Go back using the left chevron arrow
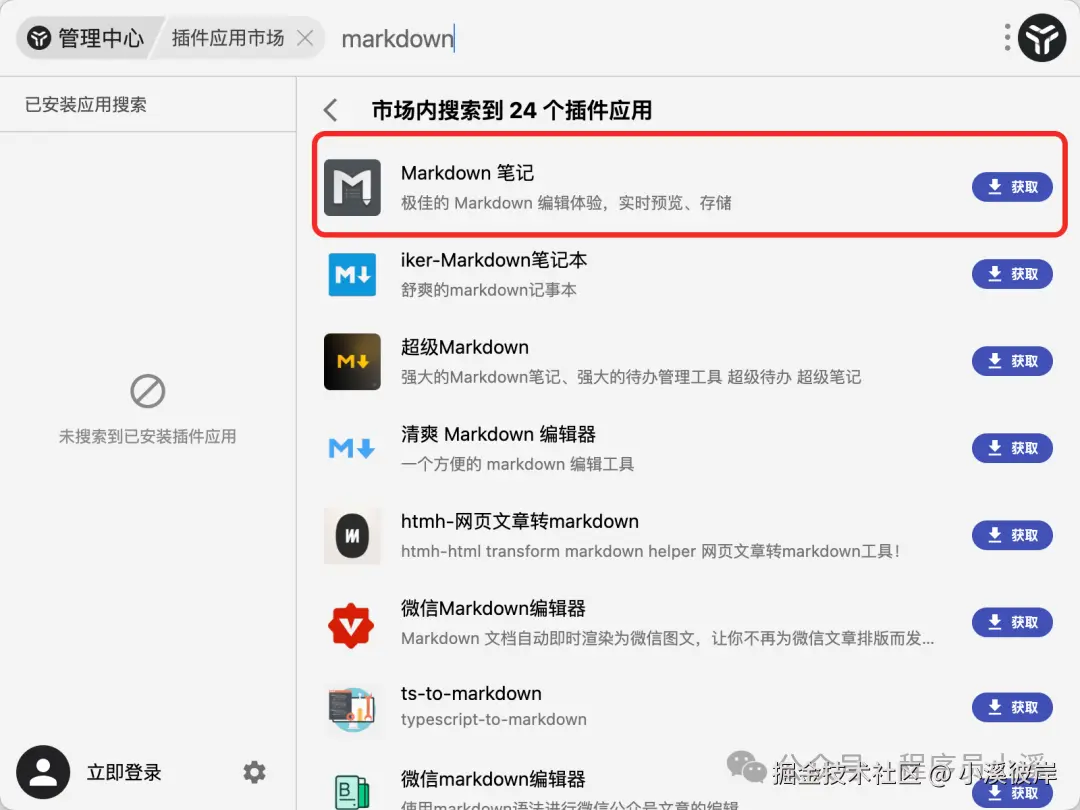Image resolution: width=1080 pixels, height=810 pixels. [331, 110]
